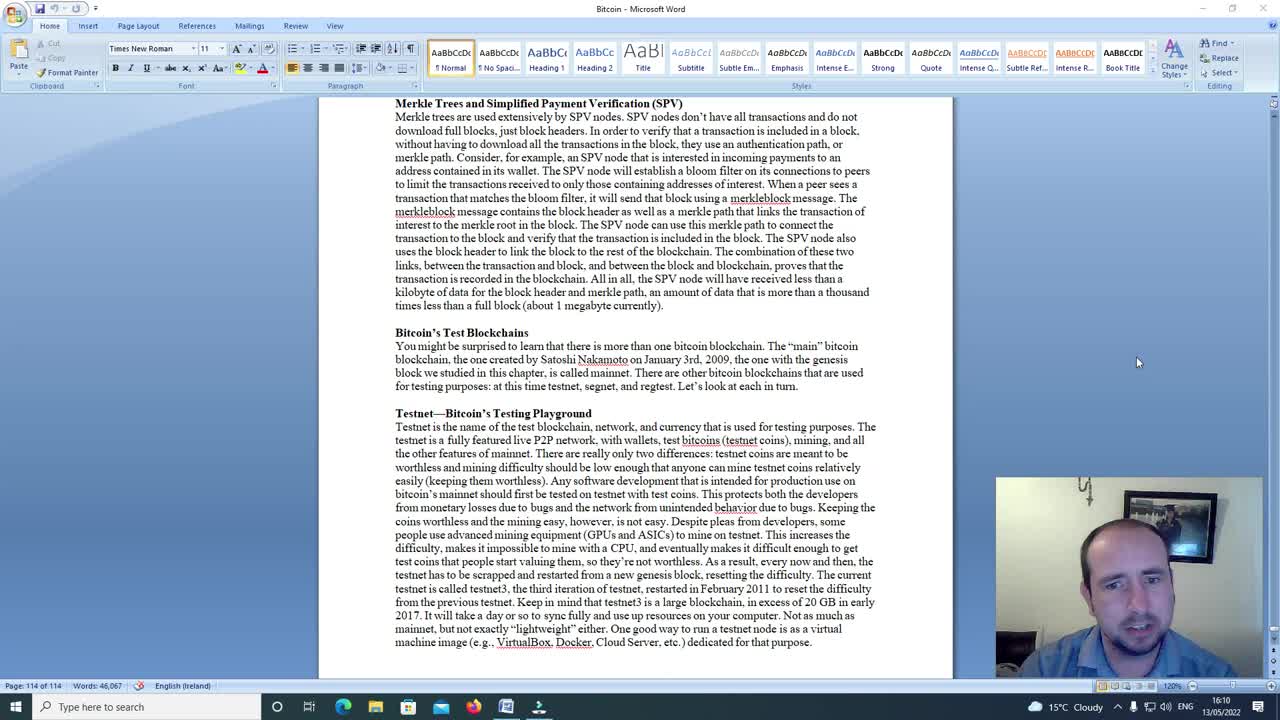The width and height of the screenshot is (1280, 720).
Task: Select Center alignment
Action: click(307, 68)
